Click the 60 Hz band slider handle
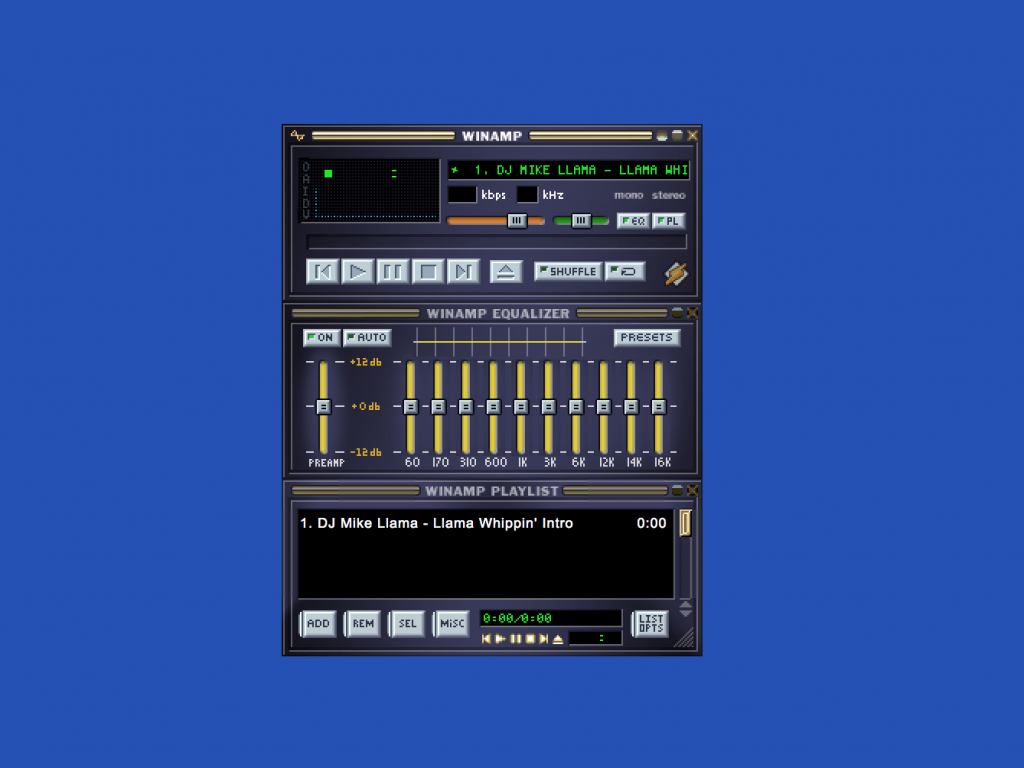The image size is (1024, 768). (x=411, y=407)
